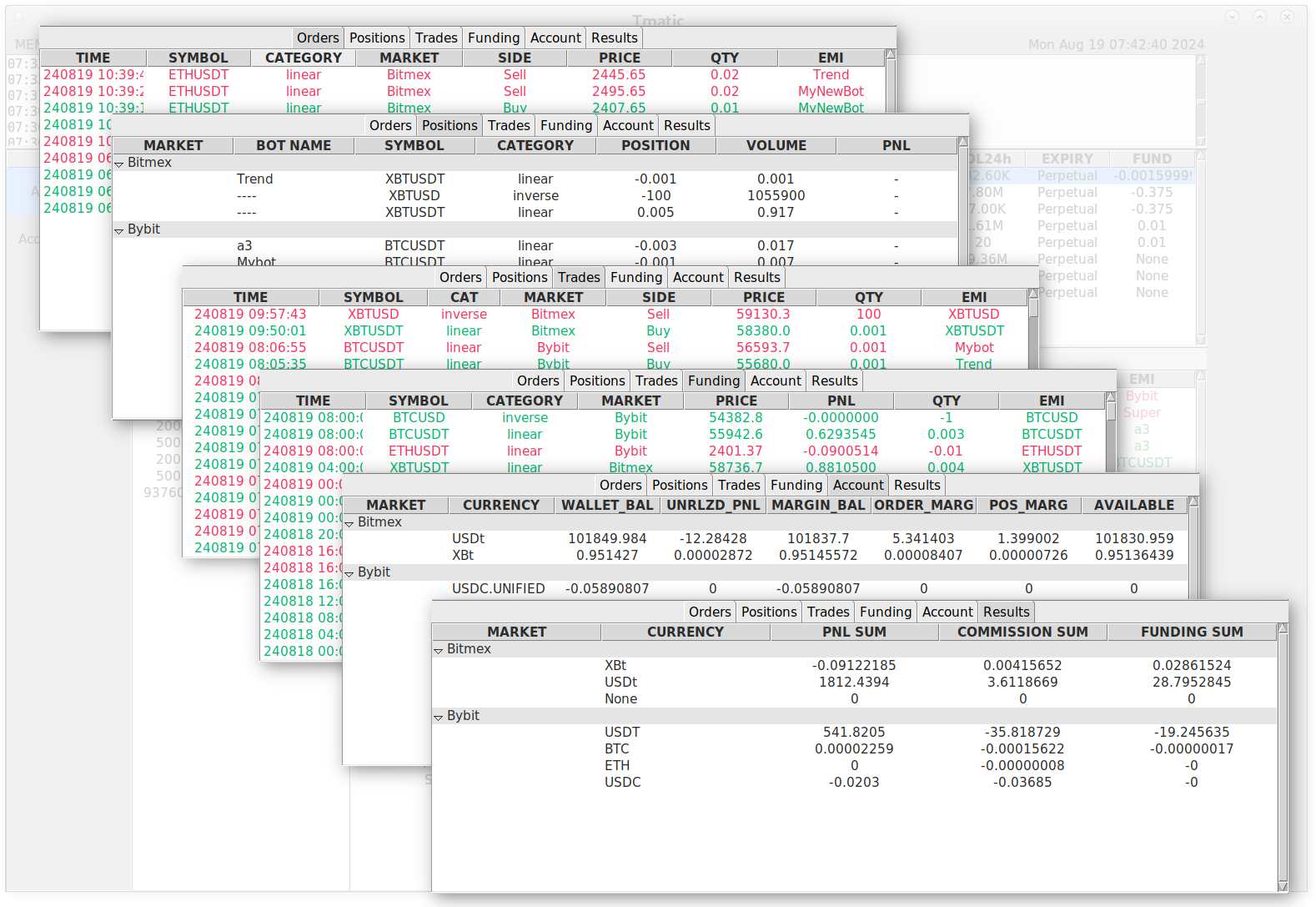Click the Orders window scroll-up arrow

(x=891, y=54)
